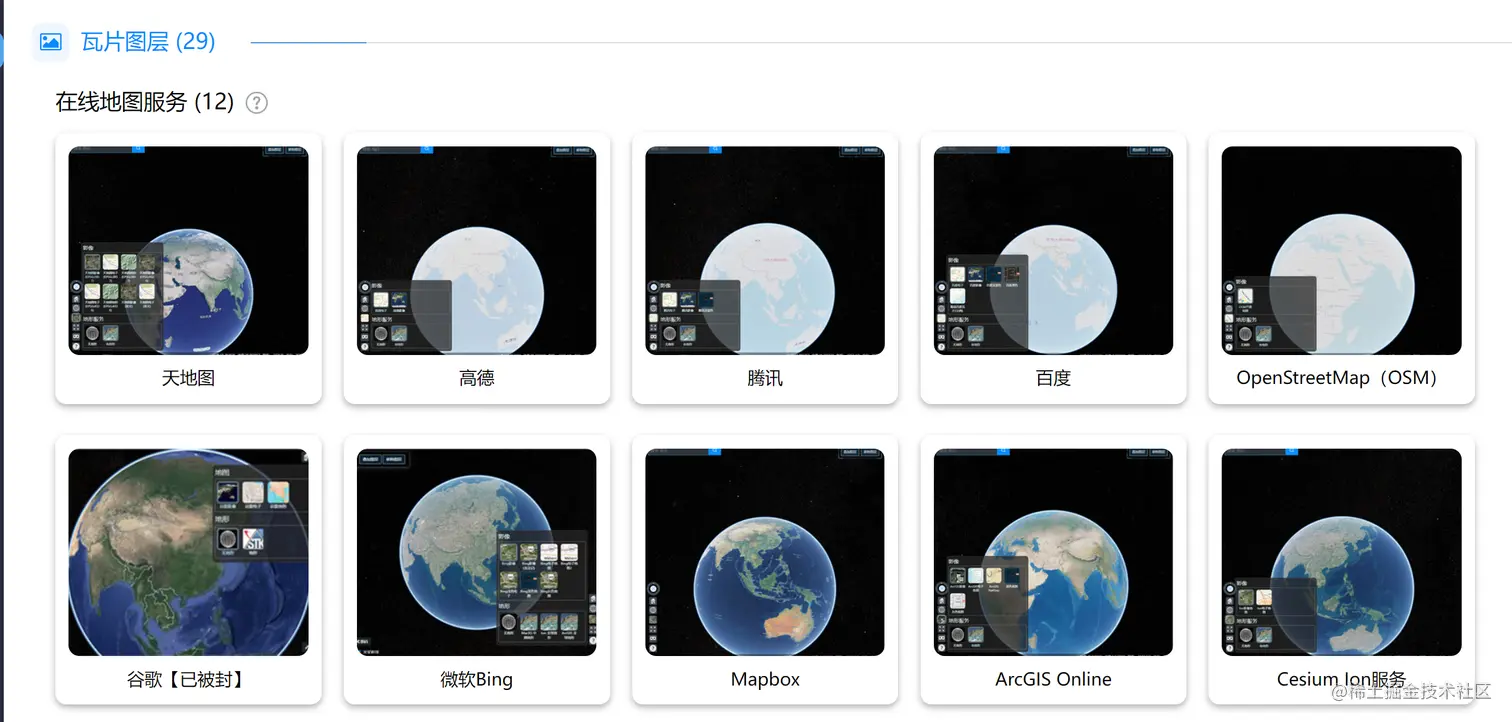Open the 天地图 example thumbnail
Viewport: 1512px width, 722px height.
tap(188, 250)
